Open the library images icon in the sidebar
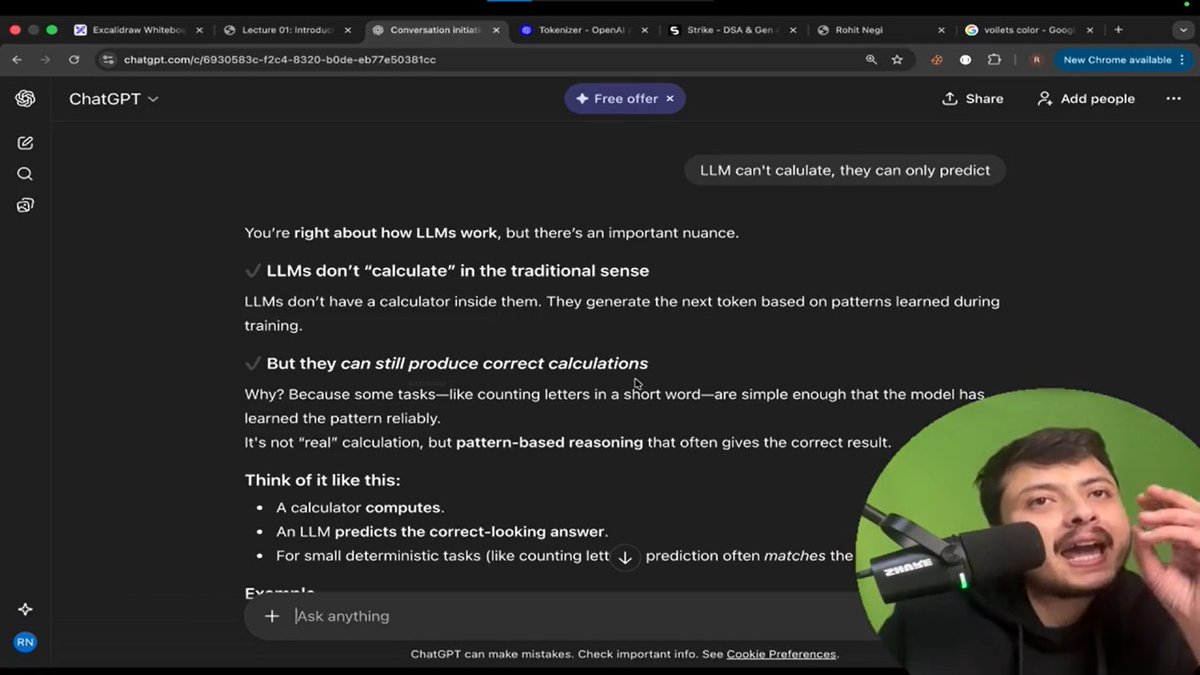Image resolution: width=1200 pixels, height=675 pixels. coord(25,205)
